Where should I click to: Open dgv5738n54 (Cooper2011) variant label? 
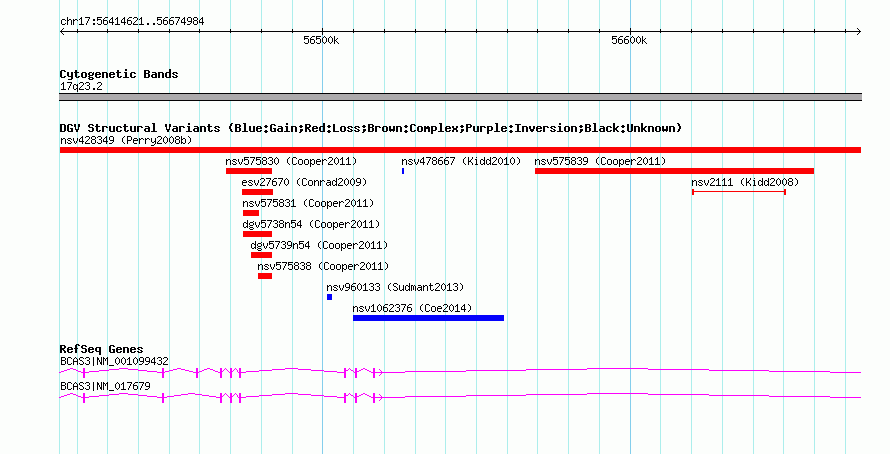[311, 224]
